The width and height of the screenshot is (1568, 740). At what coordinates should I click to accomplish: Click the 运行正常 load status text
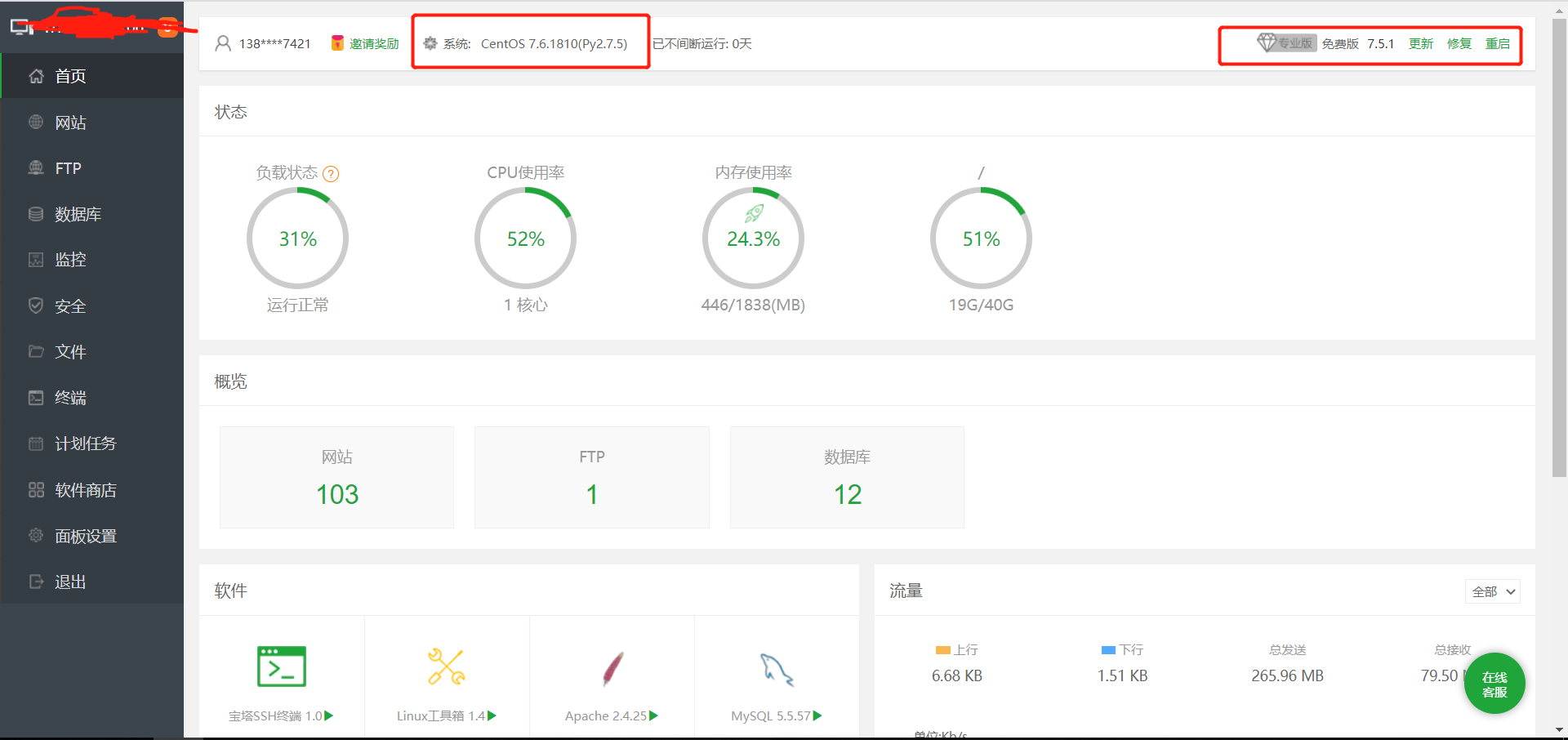click(297, 305)
